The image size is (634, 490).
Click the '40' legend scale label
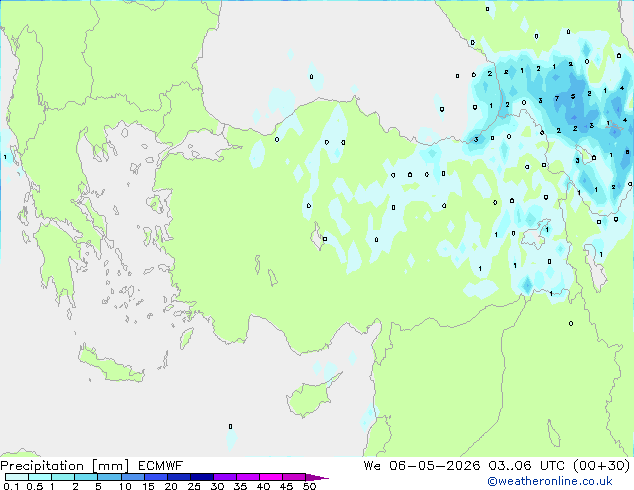point(263,486)
